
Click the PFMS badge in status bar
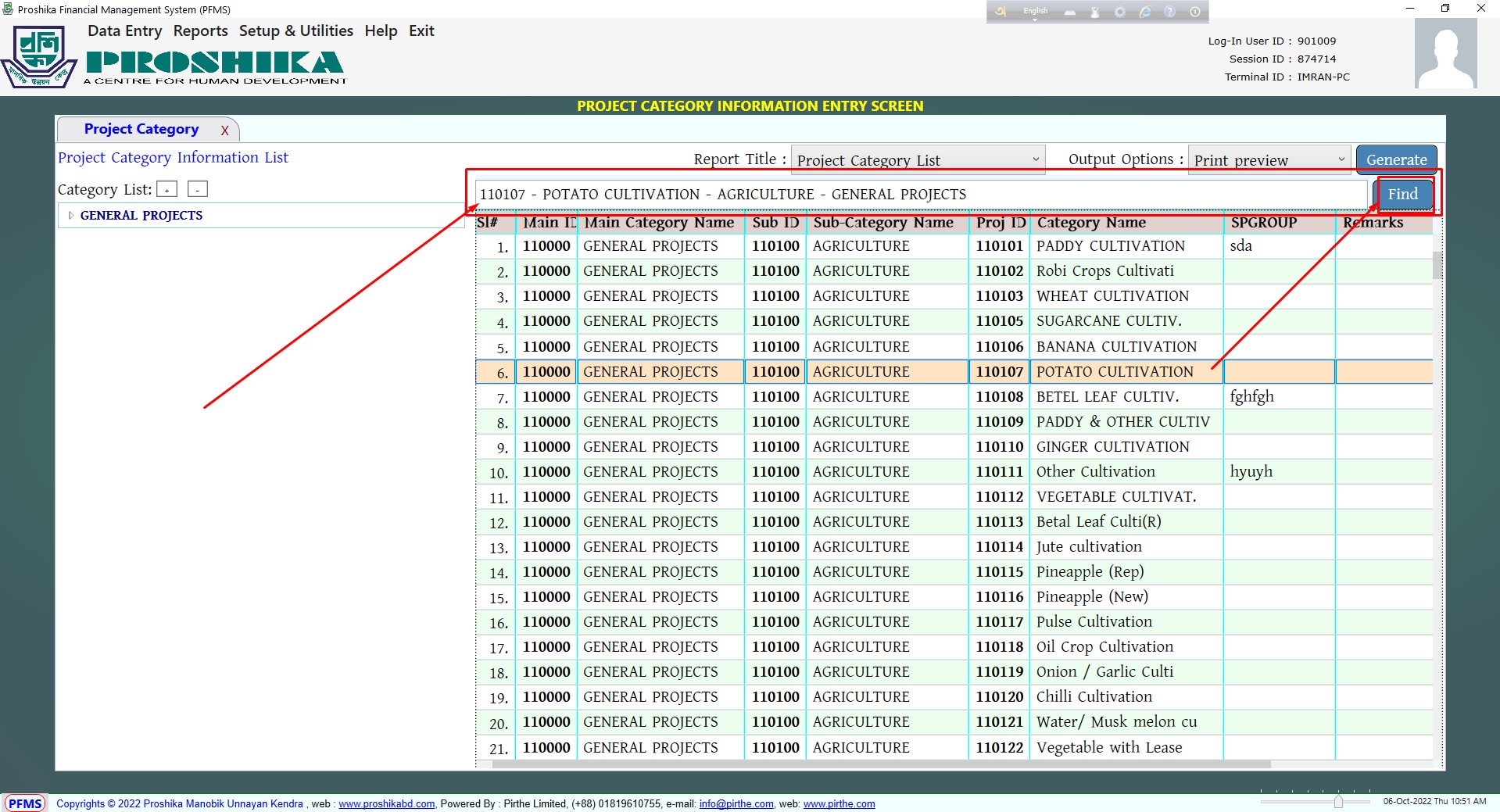tap(26, 803)
